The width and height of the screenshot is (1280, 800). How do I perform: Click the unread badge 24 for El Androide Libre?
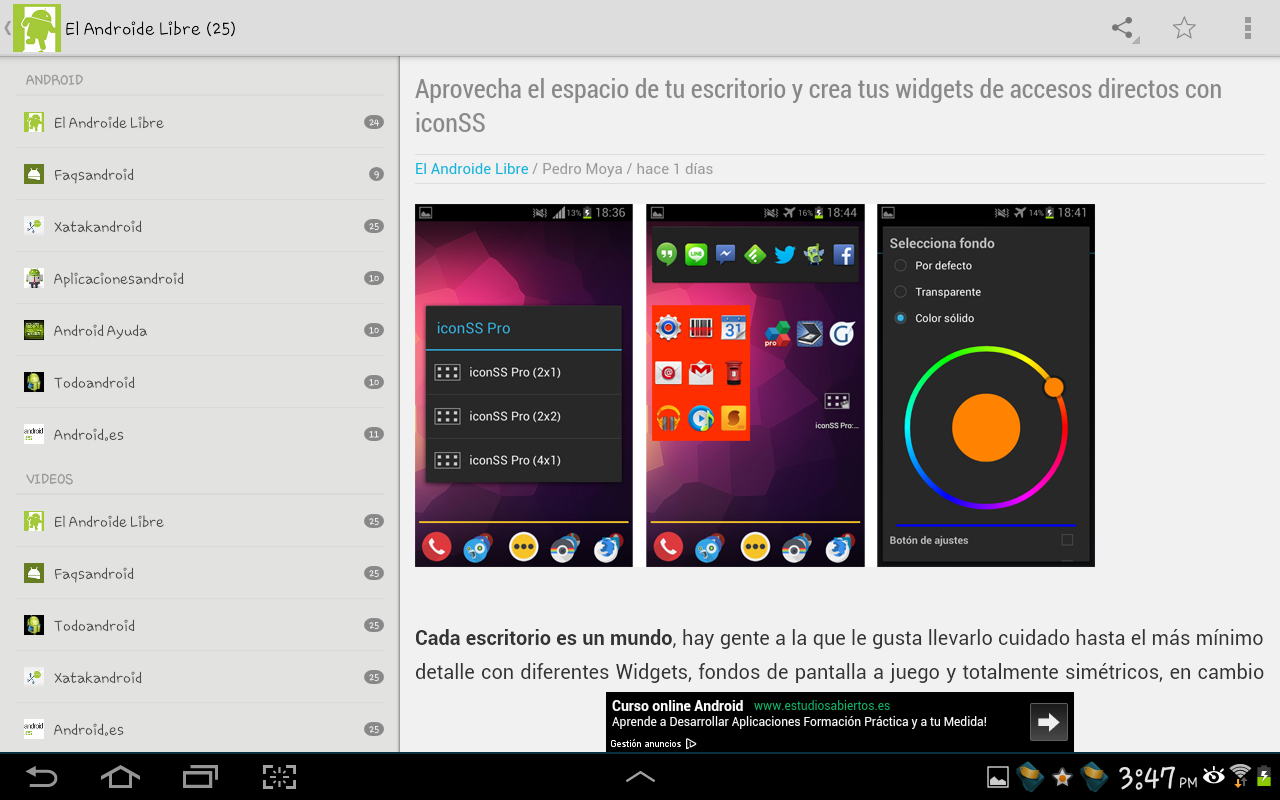click(x=374, y=122)
